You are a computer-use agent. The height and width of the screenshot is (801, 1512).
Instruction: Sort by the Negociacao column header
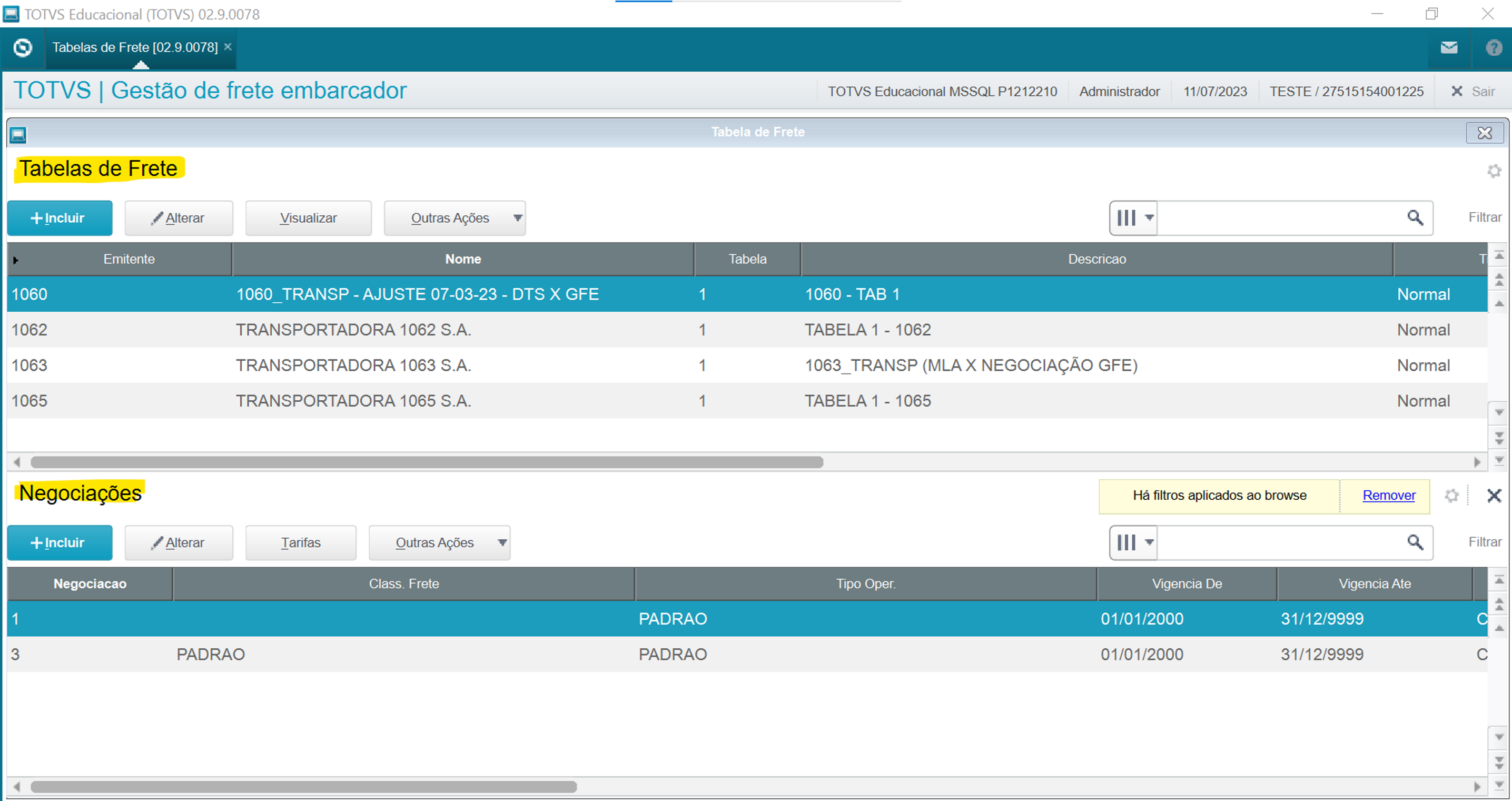pyautogui.click(x=90, y=585)
